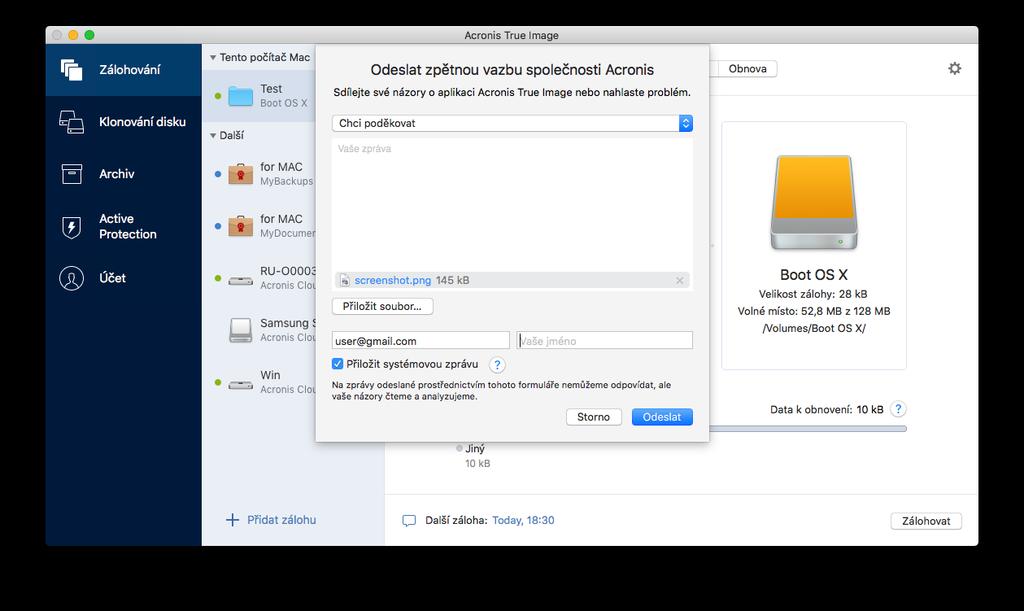Select the RU-O0003 drive icon
This screenshot has width=1024, height=611.
[x=240, y=281]
